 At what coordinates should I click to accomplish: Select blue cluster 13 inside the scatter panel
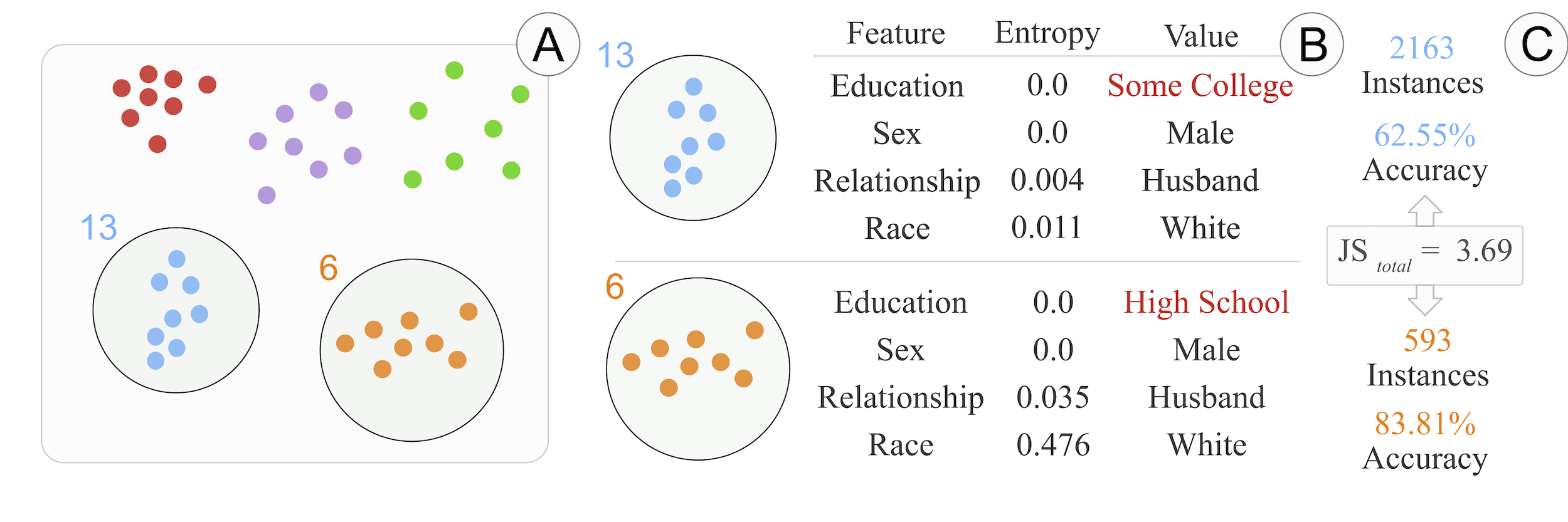[176, 310]
